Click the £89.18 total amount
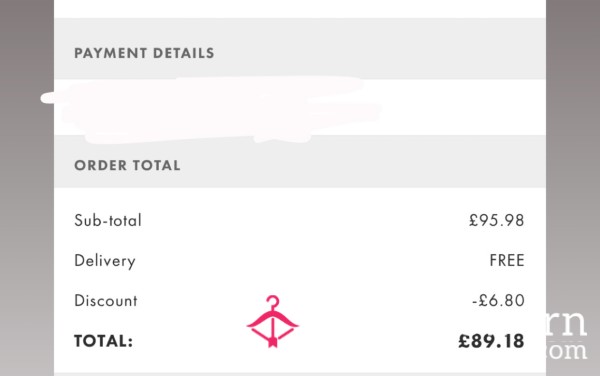This screenshot has width=600, height=376. click(491, 341)
